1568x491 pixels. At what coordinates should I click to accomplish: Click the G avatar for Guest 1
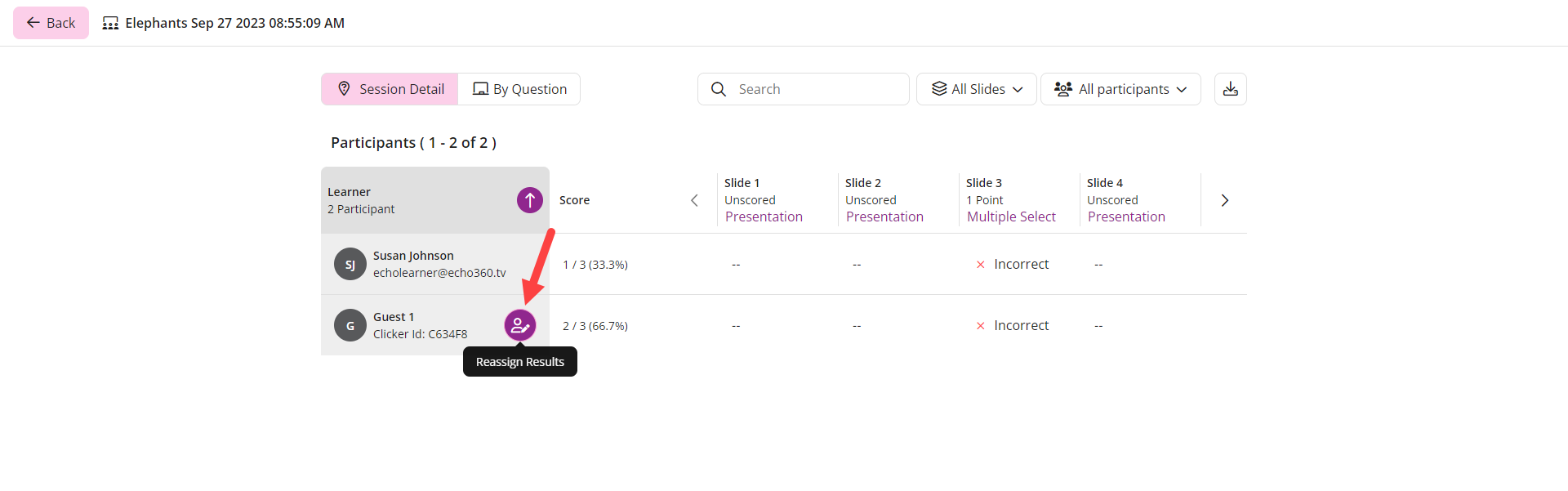point(350,325)
